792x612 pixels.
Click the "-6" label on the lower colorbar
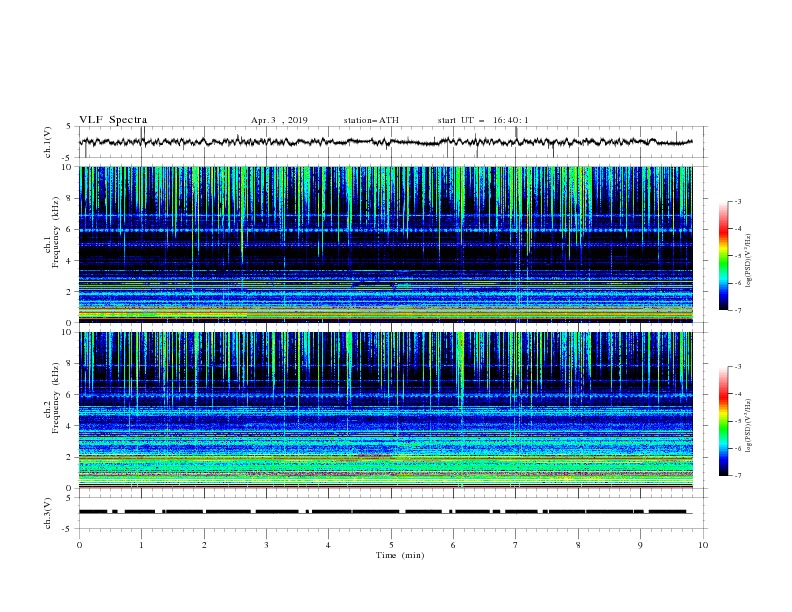738,448
